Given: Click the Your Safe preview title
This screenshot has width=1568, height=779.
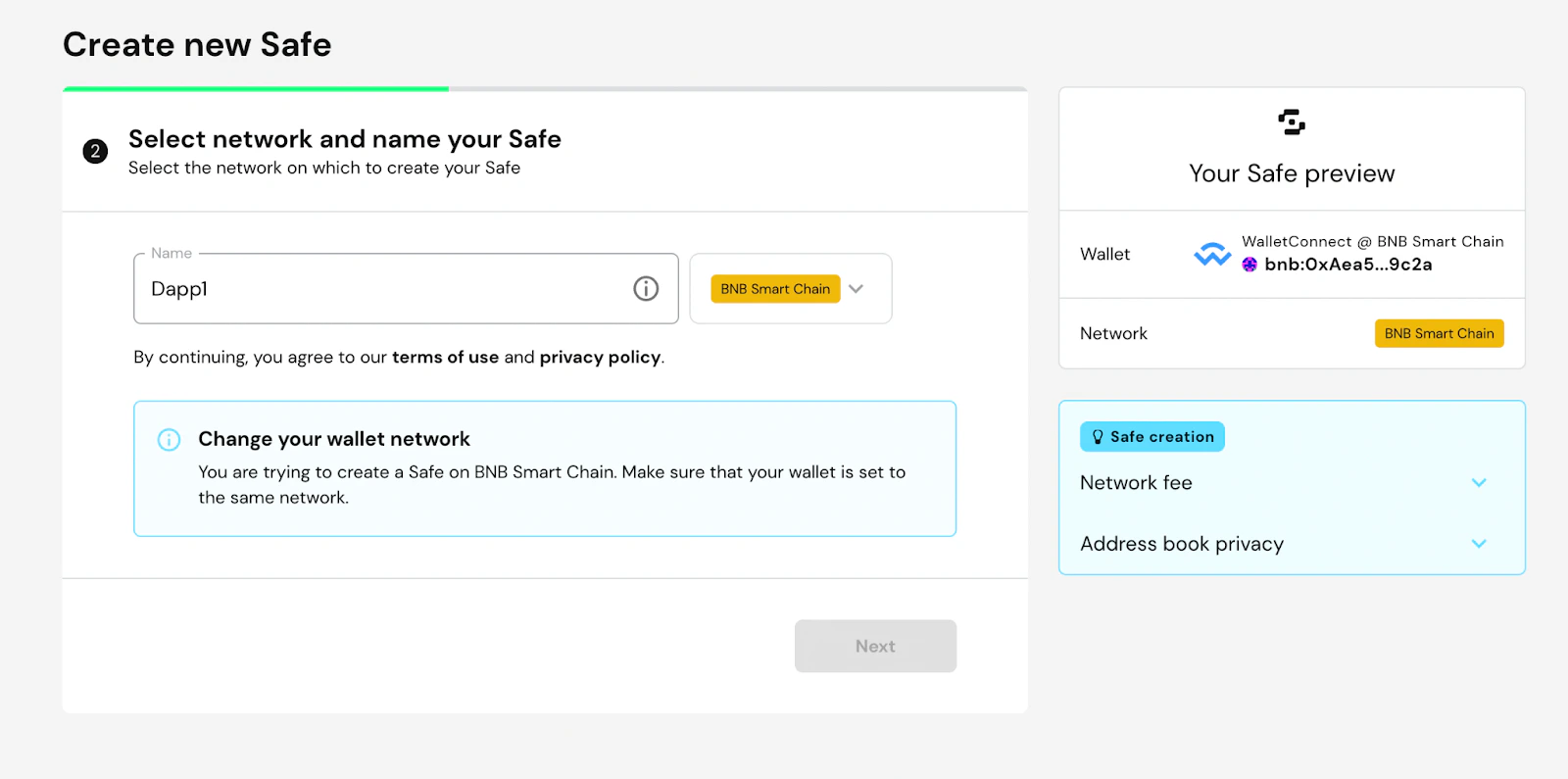Looking at the screenshot, I should [1292, 173].
